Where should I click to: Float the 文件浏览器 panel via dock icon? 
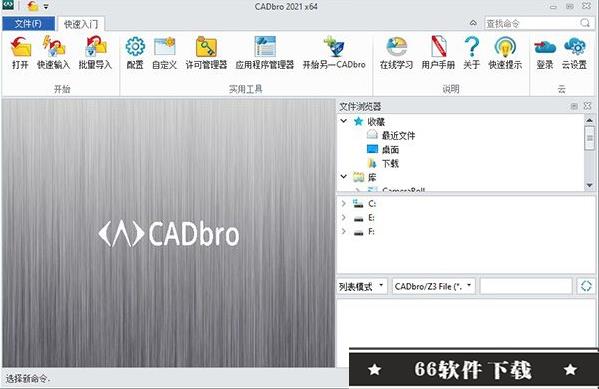pos(574,106)
